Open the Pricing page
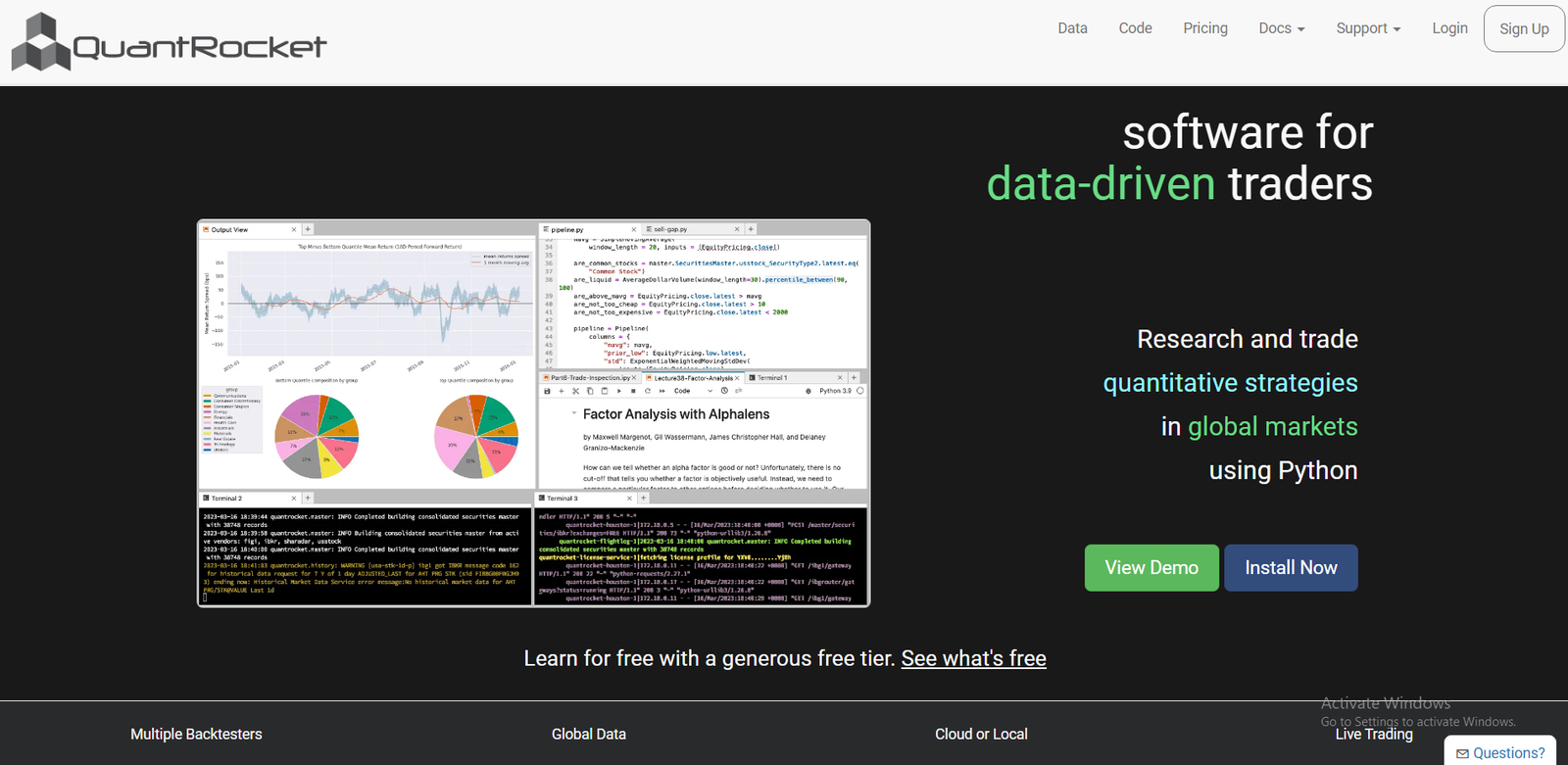The height and width of the screenshot is (765, 1568). pyautogui.click(x=1205, y=28)
